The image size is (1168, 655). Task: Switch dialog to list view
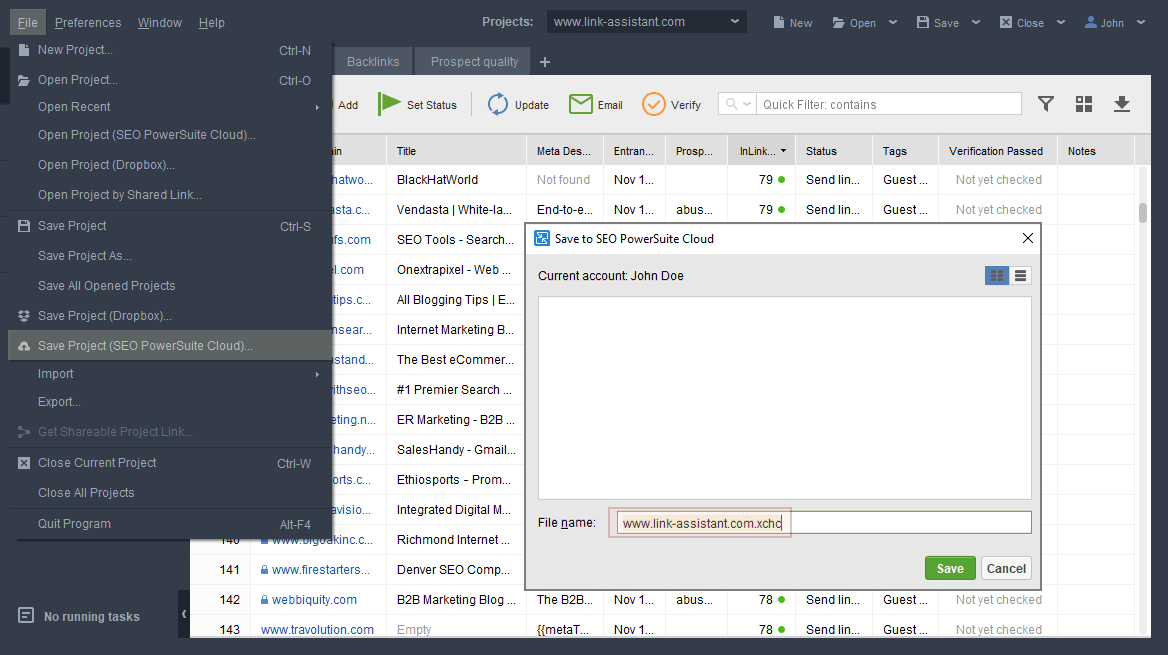(1021, 276)
